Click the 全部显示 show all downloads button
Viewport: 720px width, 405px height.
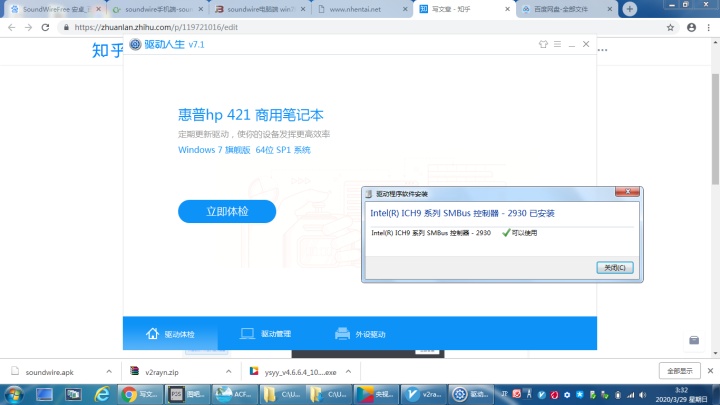tap(680, 371)
